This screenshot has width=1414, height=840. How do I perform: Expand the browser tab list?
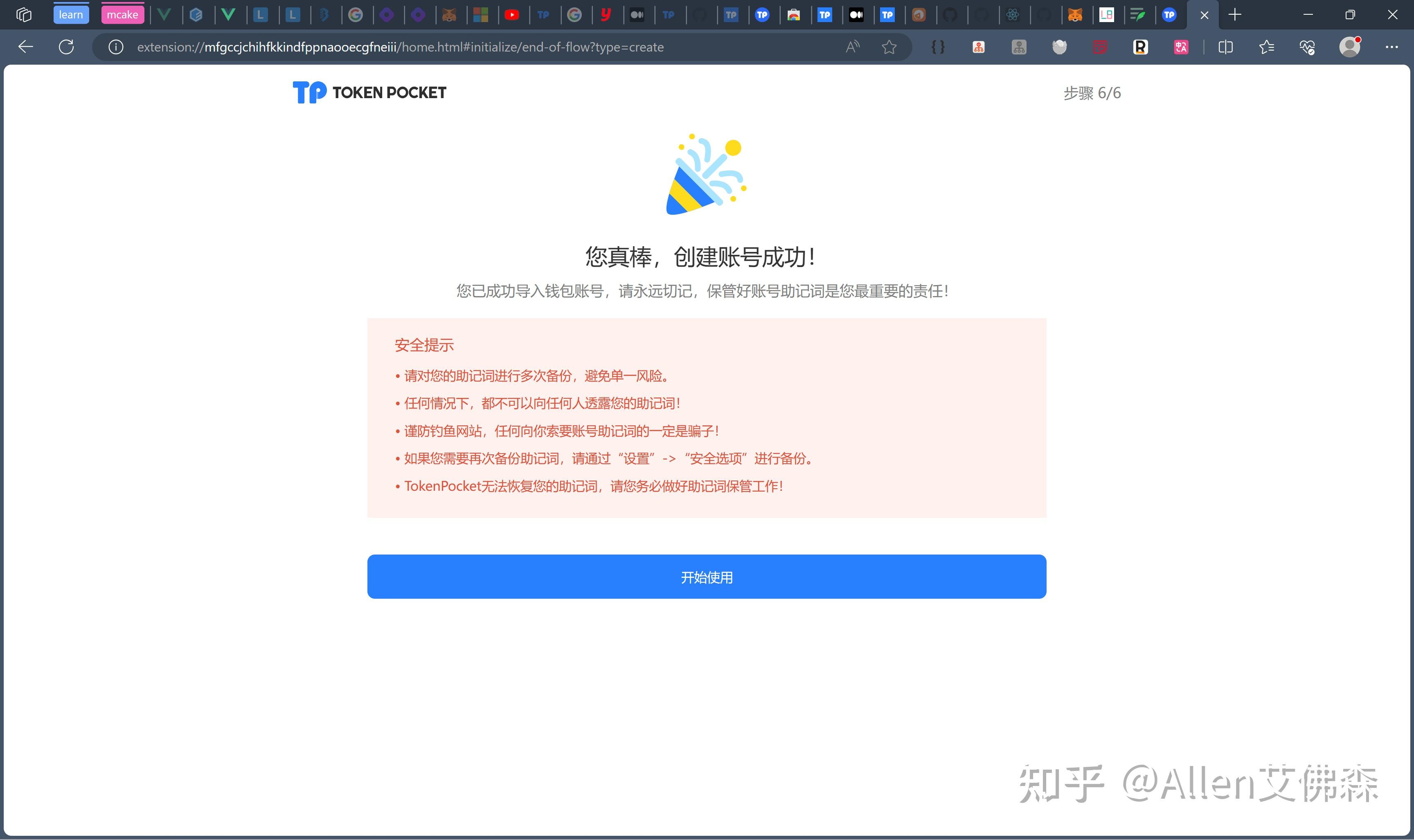(x=23, y=14)
